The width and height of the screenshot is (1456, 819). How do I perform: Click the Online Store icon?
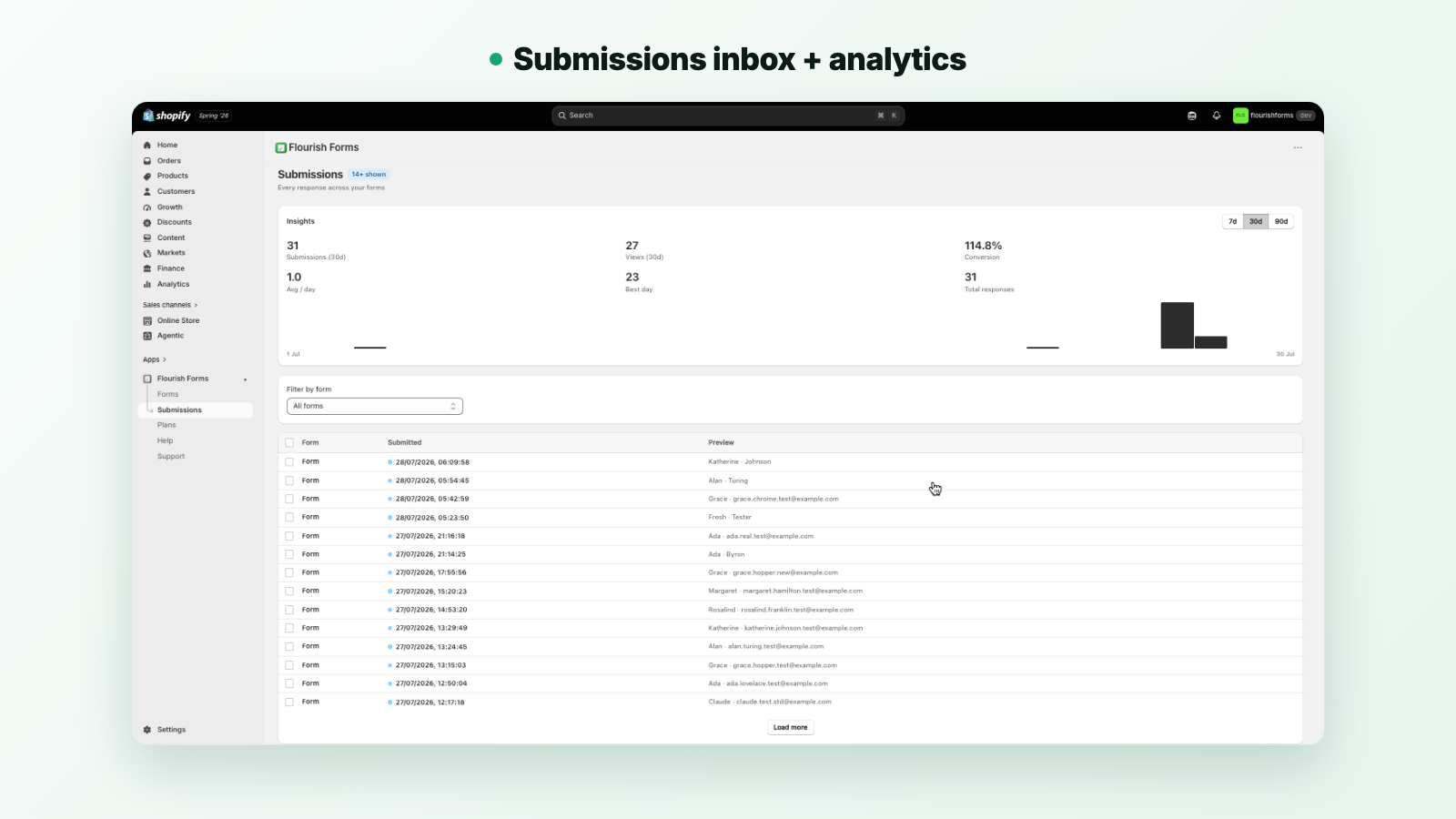coord(147,320)
